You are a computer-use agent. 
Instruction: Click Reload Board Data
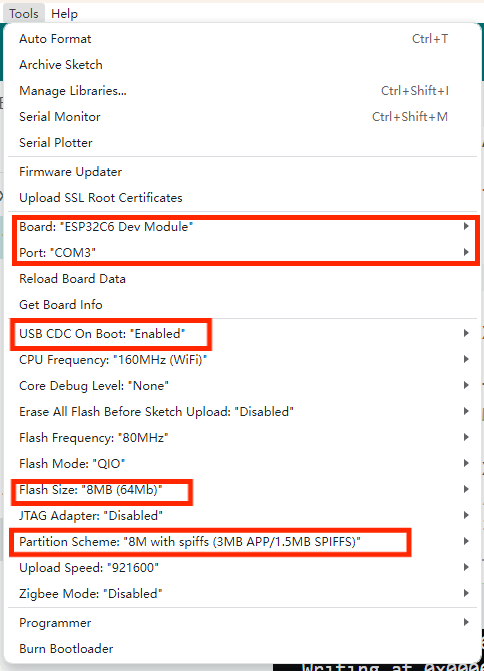point(242,279)
